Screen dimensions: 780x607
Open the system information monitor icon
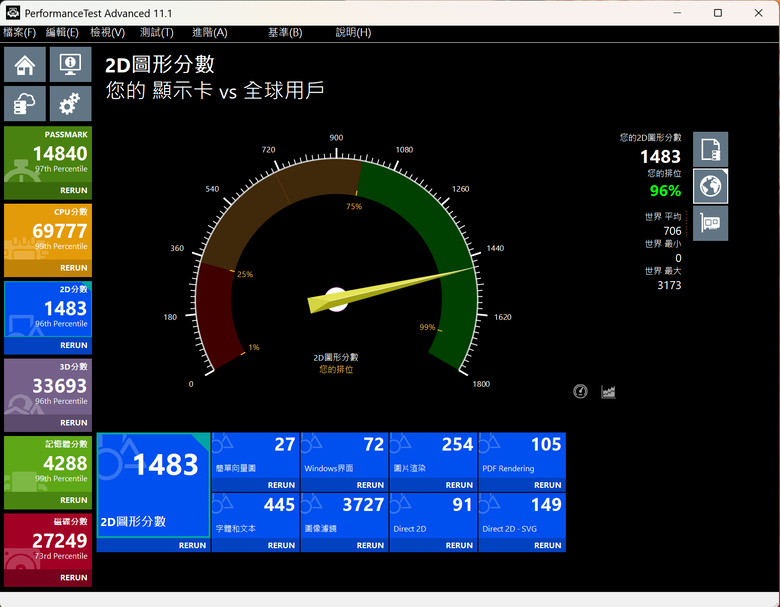(x=70, y=64)
